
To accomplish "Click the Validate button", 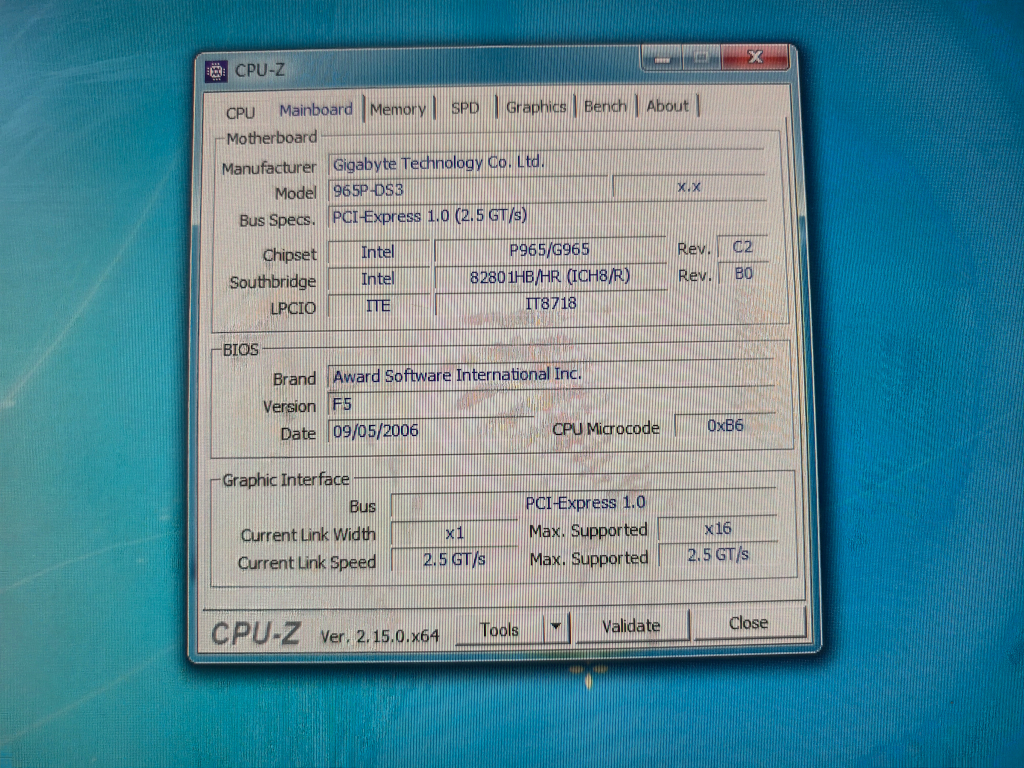I will [x=631, y=626].
